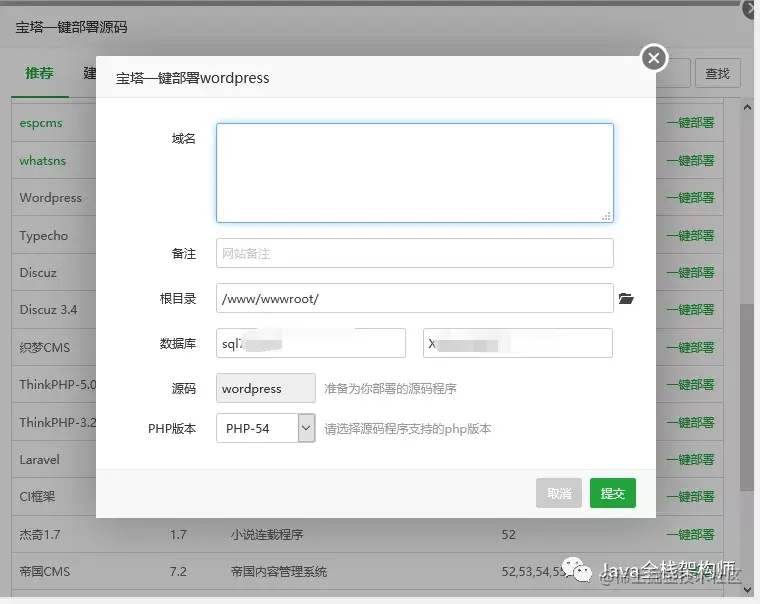This screenshot has height=604, width=760.
Task: Deploy CI框架 via 一键部署 link
Action: click(x=691, y=496)
